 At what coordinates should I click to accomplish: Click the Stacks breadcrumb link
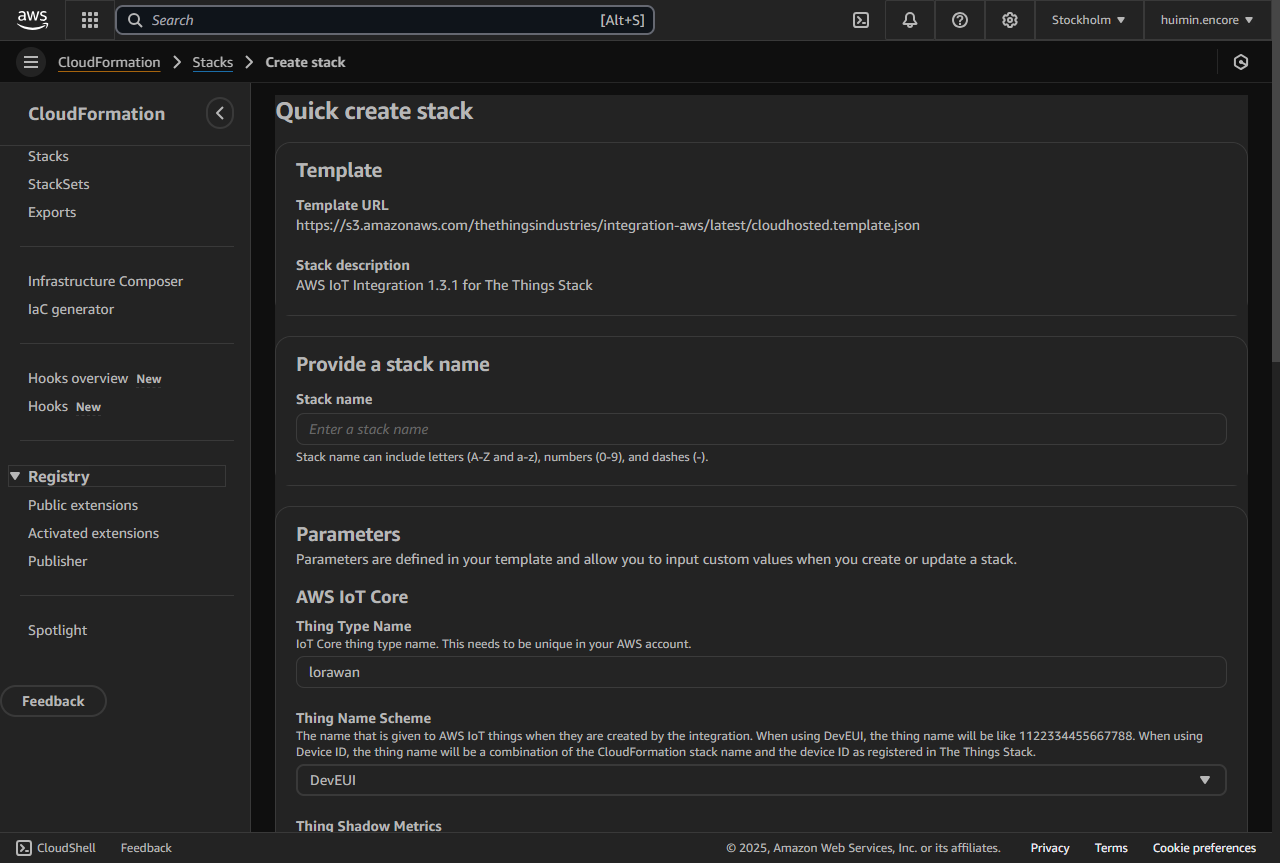pos(213,62)
